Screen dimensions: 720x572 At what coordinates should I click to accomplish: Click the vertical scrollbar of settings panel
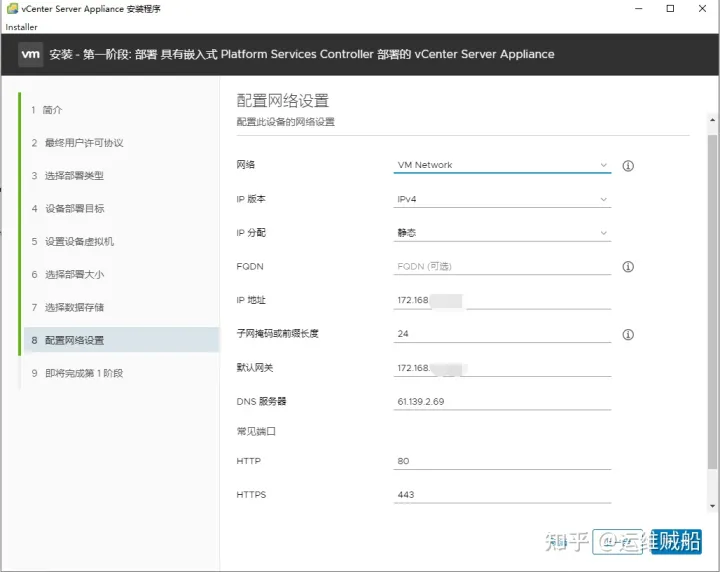712,300
